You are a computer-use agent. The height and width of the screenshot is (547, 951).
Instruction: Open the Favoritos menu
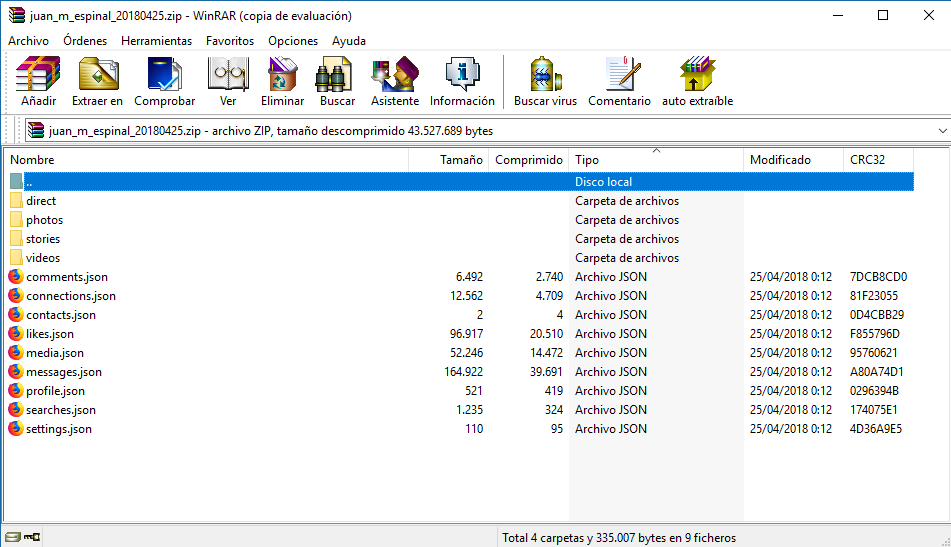point(230,41)
